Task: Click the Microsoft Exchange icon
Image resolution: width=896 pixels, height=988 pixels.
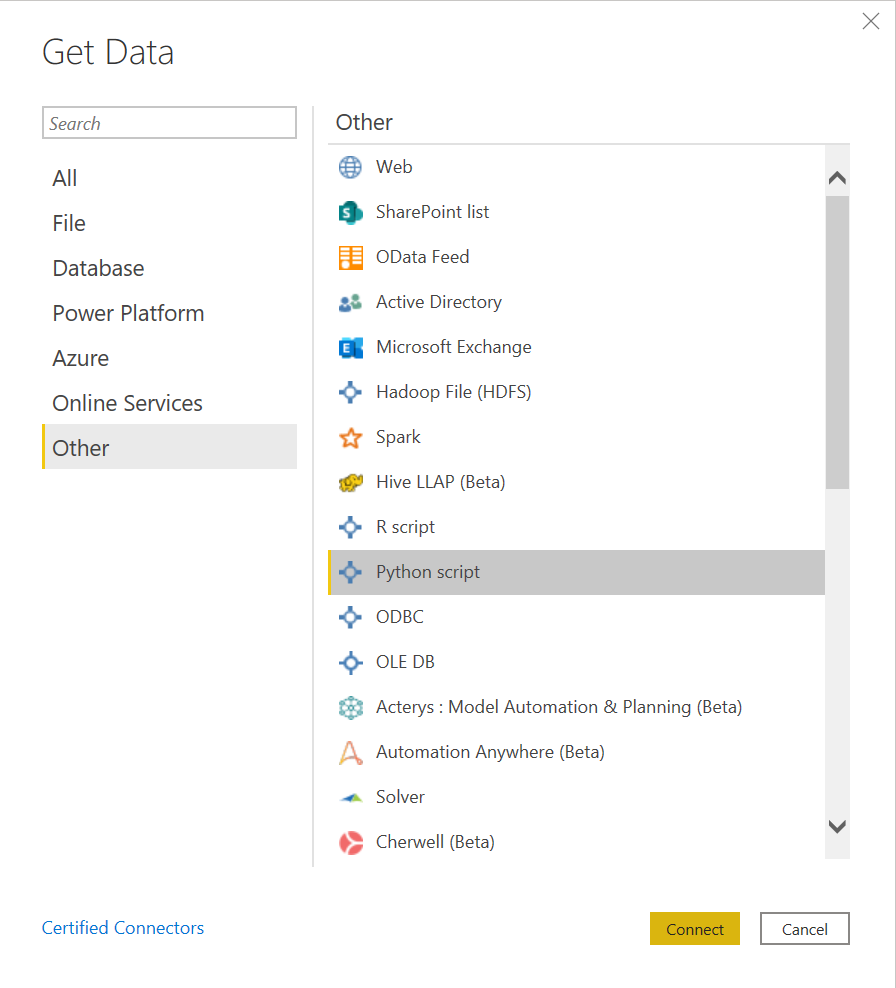Action: click(350, 347)
